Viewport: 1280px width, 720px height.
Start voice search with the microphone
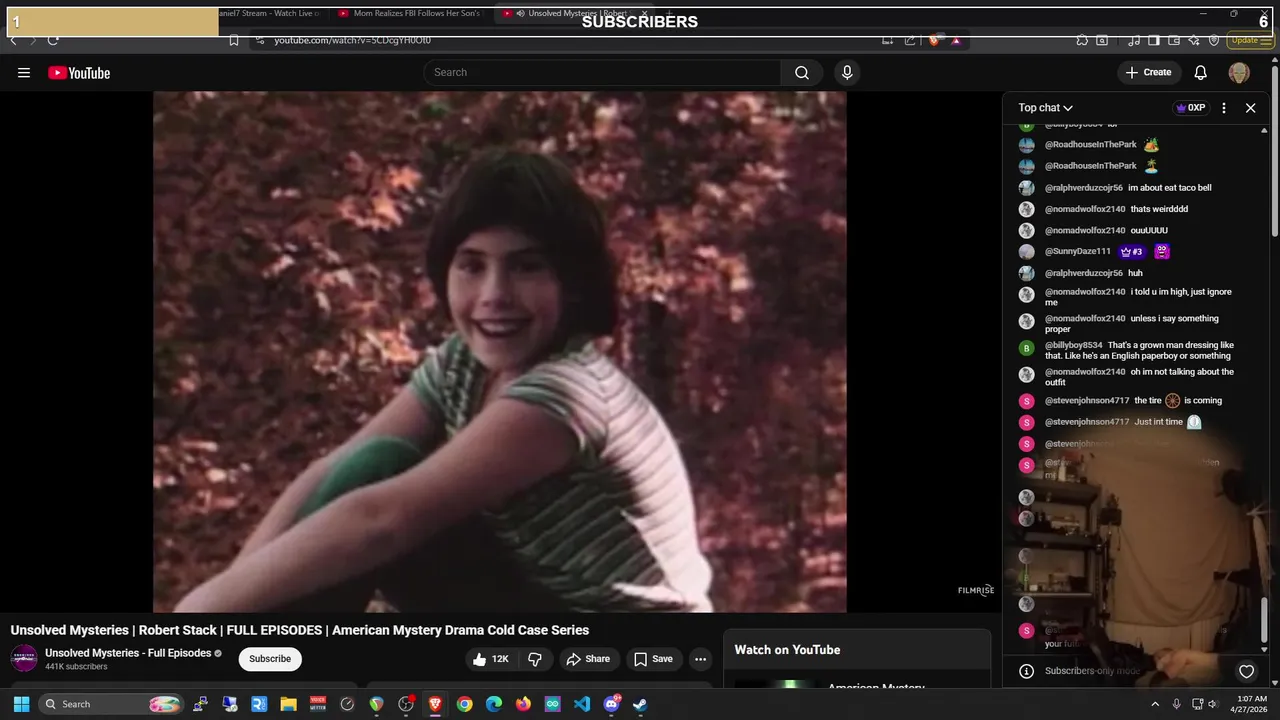[847, 72]
